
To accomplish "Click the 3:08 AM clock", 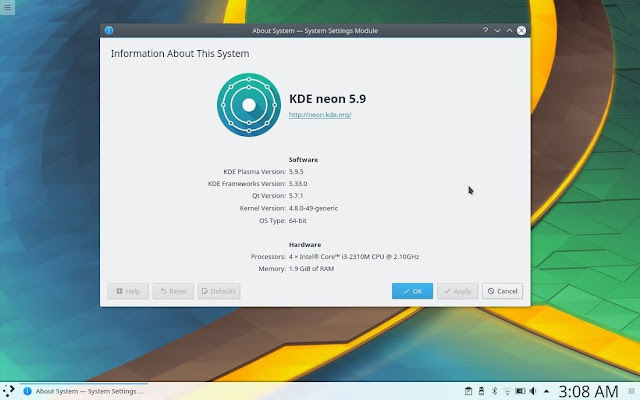I will (x=589, y=391).
